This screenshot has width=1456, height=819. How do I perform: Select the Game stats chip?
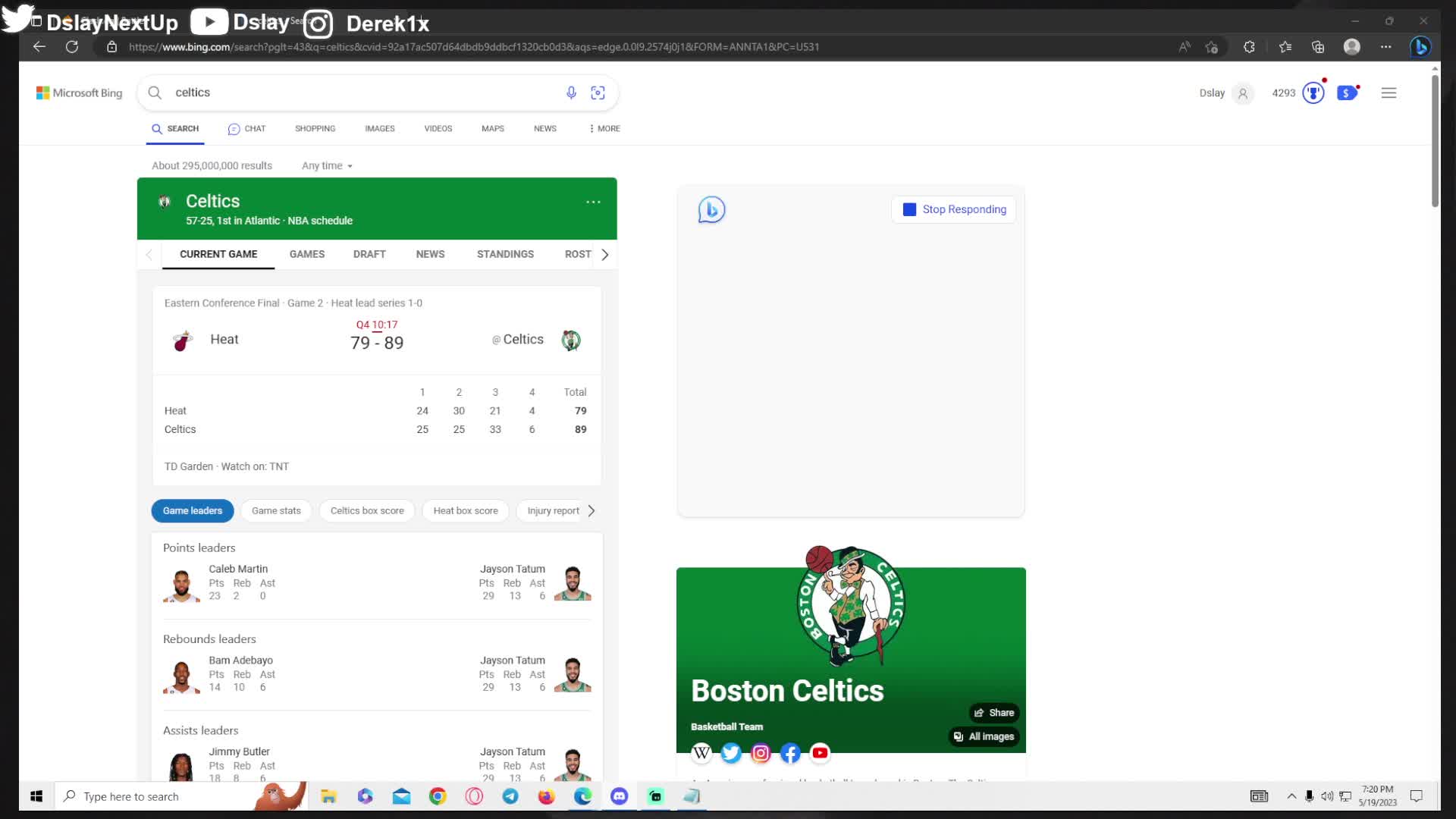pyautogui.click(x=276, y=511)
